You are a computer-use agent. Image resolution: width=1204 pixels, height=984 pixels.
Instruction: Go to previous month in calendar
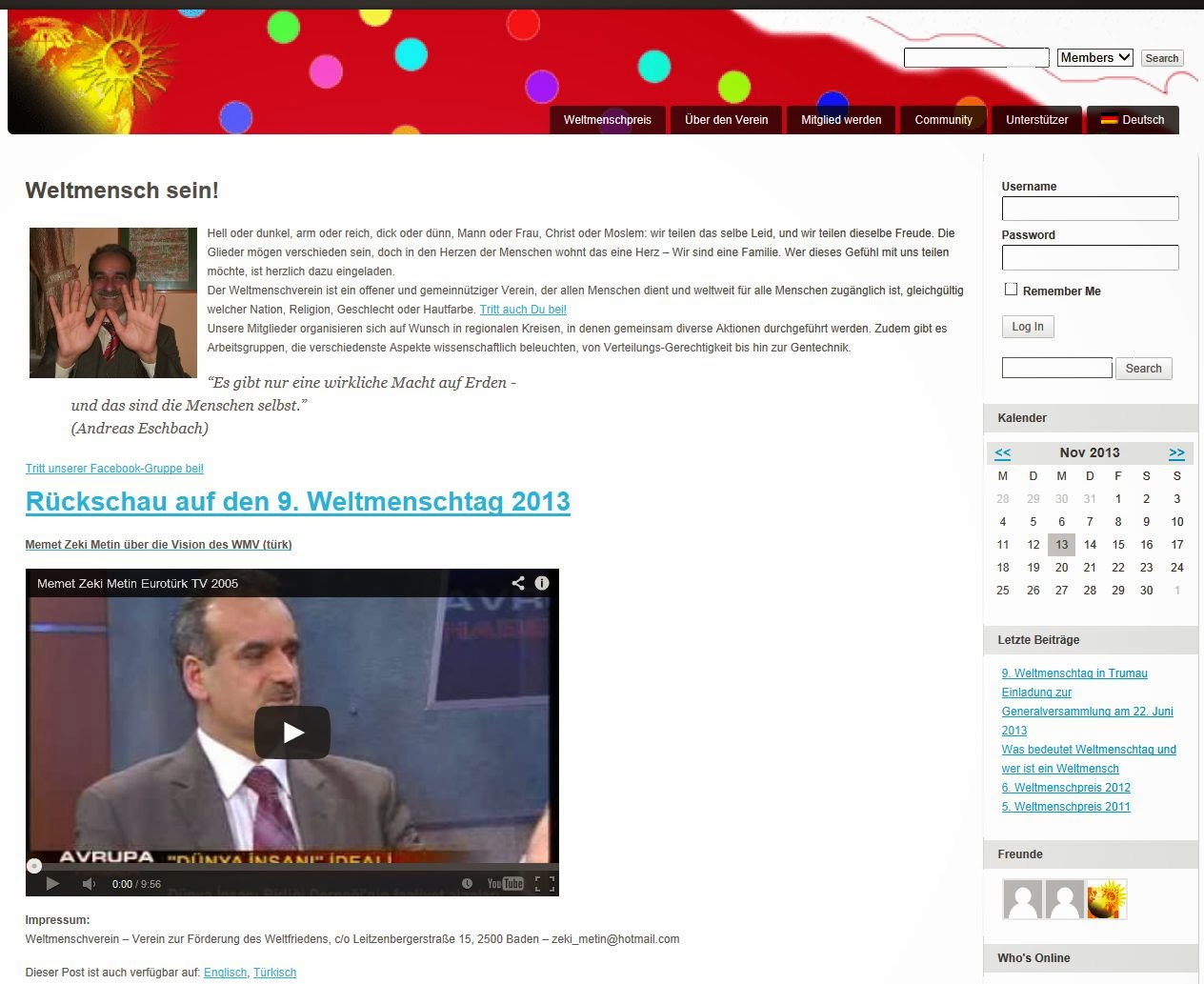pyautogui.click(x=1002, y=453)
